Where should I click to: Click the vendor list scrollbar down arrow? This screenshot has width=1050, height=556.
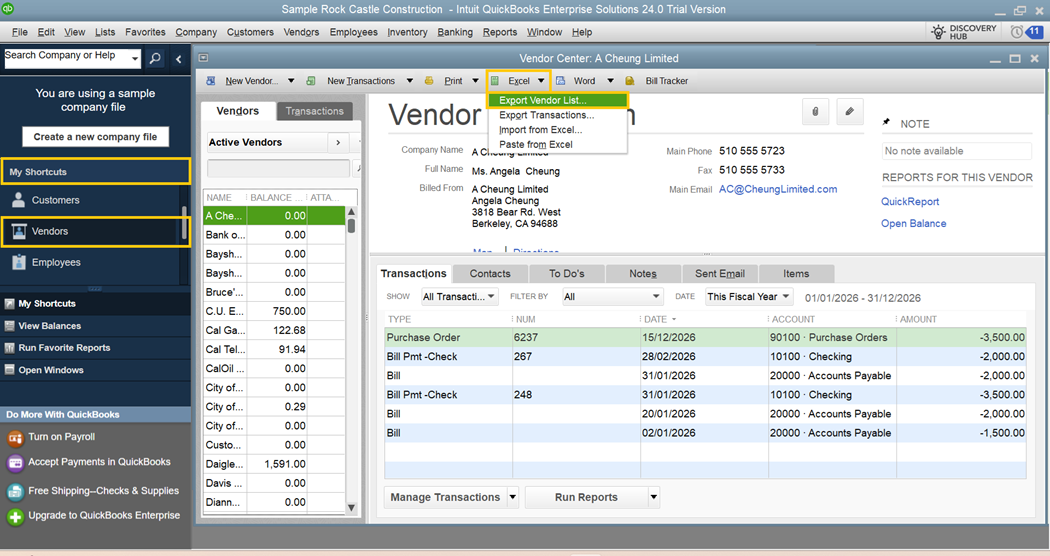coord(352,508)
